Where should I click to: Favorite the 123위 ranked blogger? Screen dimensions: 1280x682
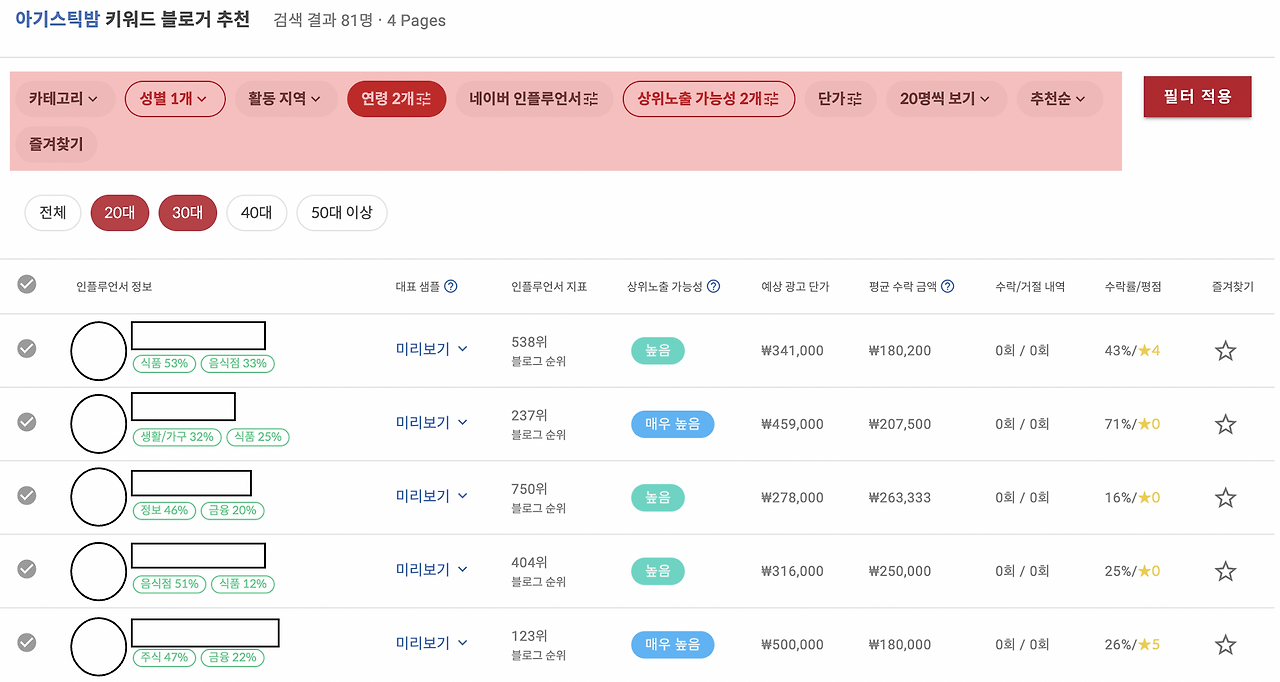pyautogui.click(x=1225, y=644)
